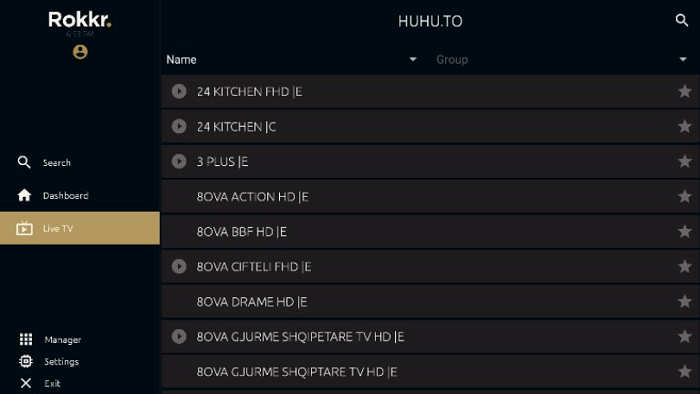The image size is (700, 394).
Task: Favorite 24 KITCHEN |C with star
Action: tap(684, 126)
